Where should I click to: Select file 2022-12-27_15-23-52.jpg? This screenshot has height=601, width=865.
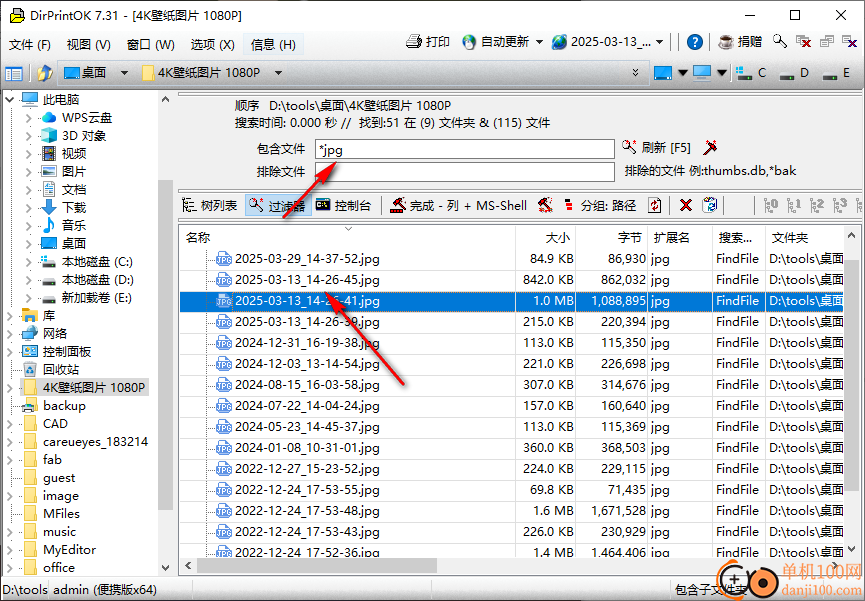pyautogui.click(x=307, y=469)
